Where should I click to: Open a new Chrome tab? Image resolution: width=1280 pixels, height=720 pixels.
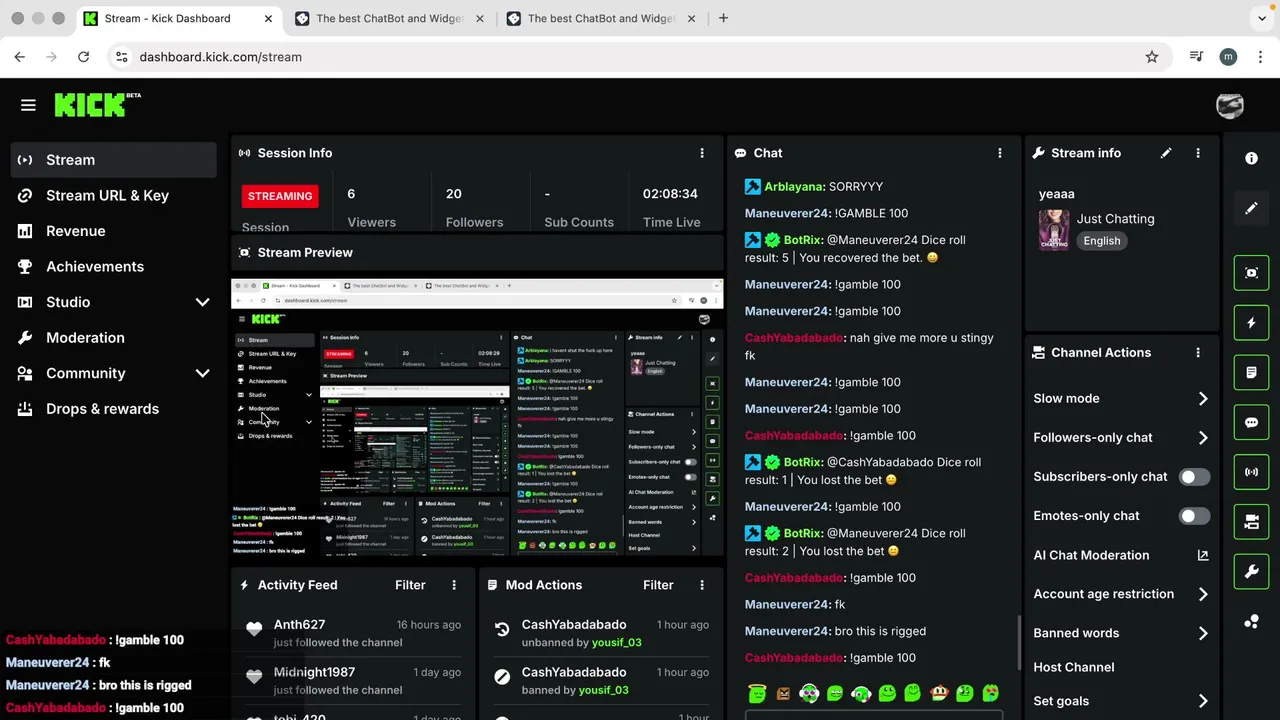(723, 18)
